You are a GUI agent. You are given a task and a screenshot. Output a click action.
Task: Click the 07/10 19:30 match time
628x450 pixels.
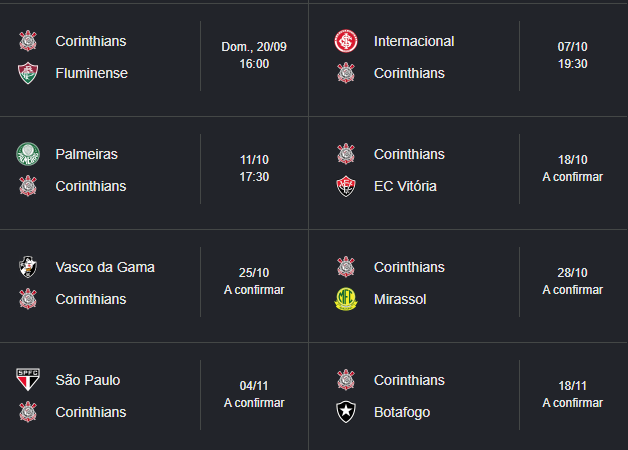pos(573,55)
